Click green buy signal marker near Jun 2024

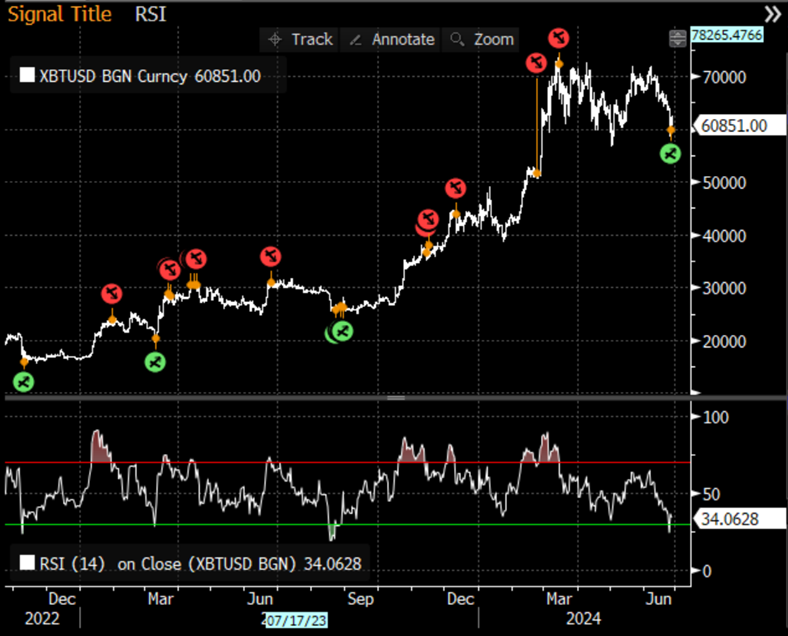(670, 153)
